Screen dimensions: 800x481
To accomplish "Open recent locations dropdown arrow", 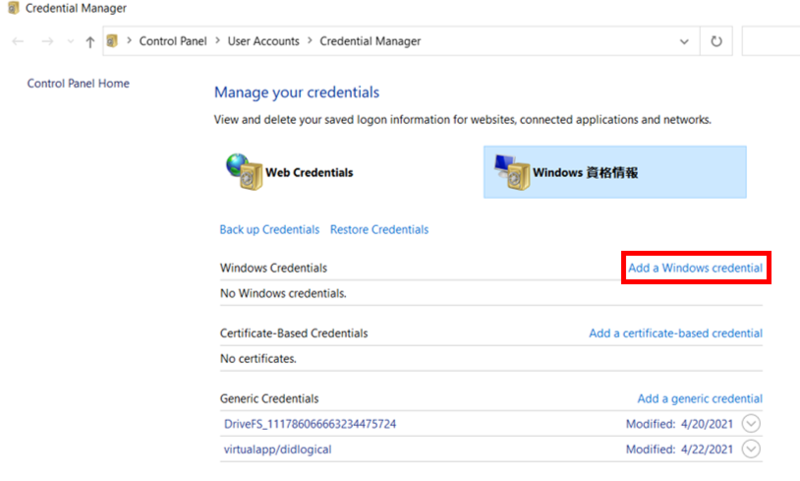I will tap(70, 41).
